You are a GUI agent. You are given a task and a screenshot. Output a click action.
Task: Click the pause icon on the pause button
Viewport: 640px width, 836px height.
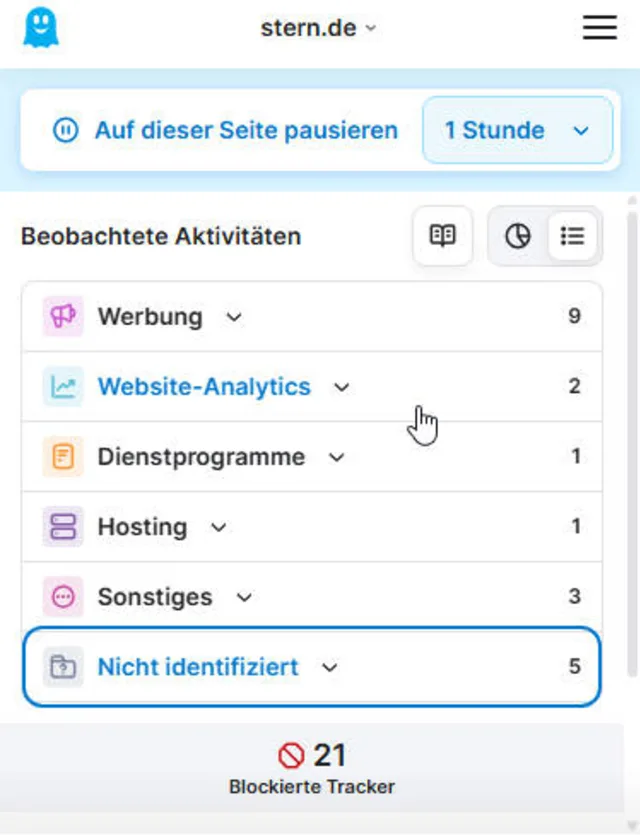coord(66,131)
